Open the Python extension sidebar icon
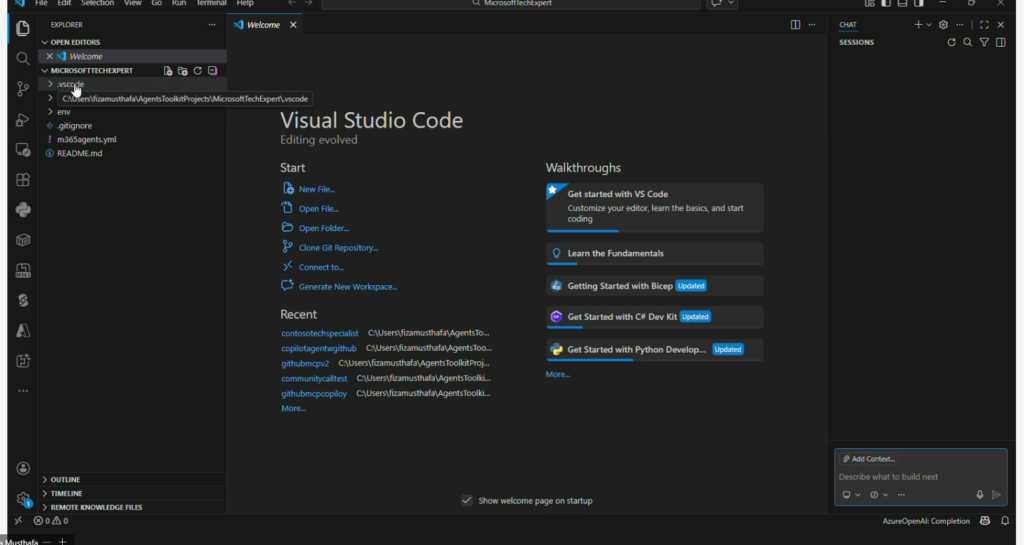Image resolution: width=1024 pixels, height=545 pixels. coord(22,210)
